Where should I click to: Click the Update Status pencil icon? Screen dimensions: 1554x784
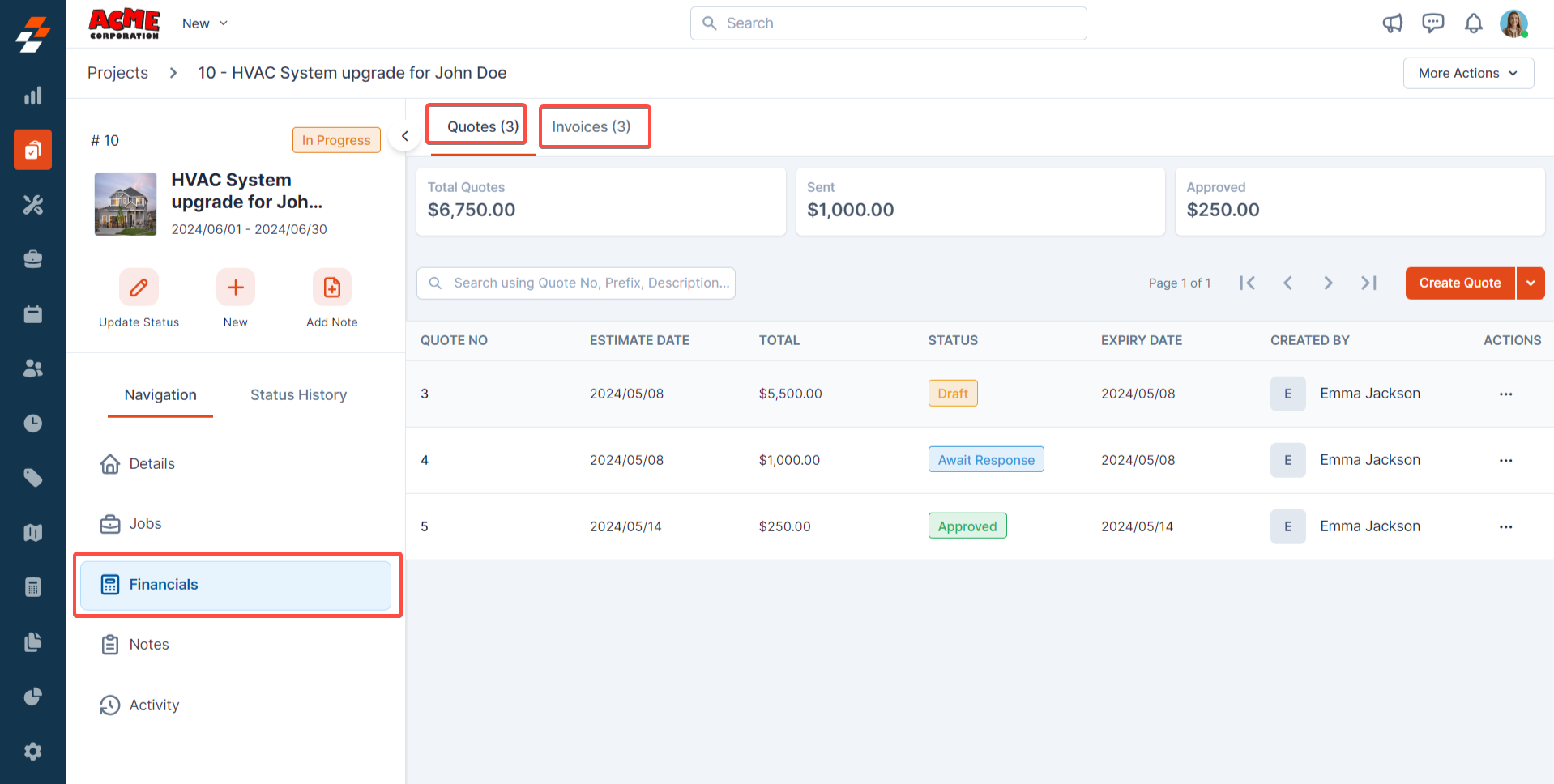139,288
